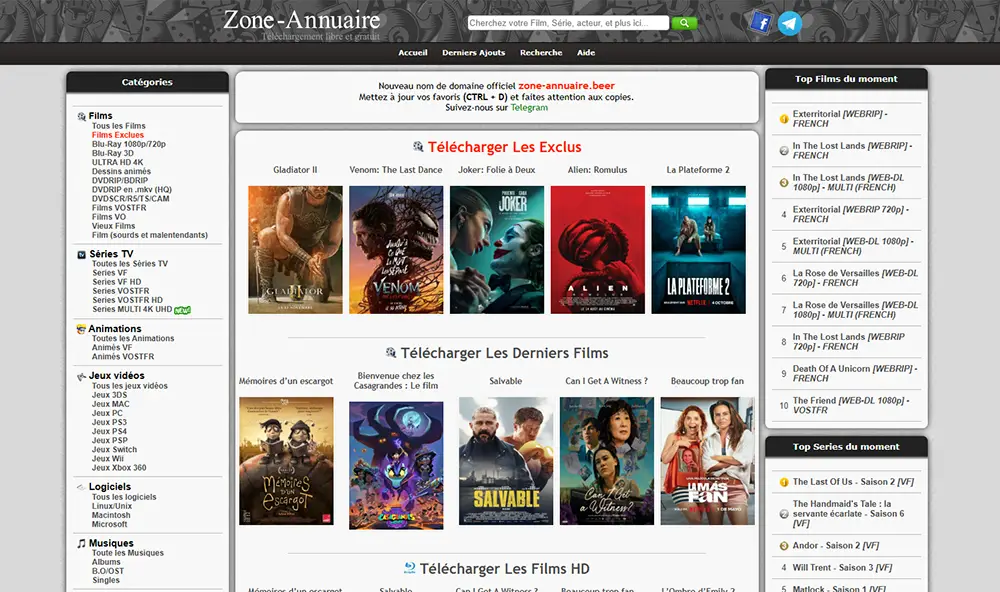Open Linux/Unix software link
Image resolution: width=1000 pixels, height=592 pixels.
[x=112, y=506]
